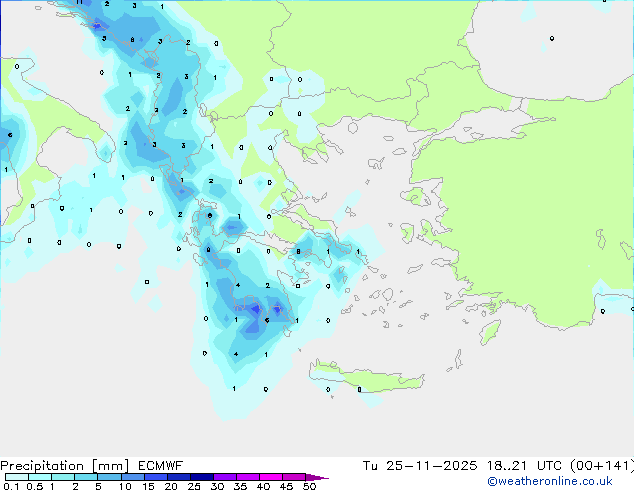Click the '(00+141)' forecast offset text
The image size is (634, 490).
click(602, 466)
